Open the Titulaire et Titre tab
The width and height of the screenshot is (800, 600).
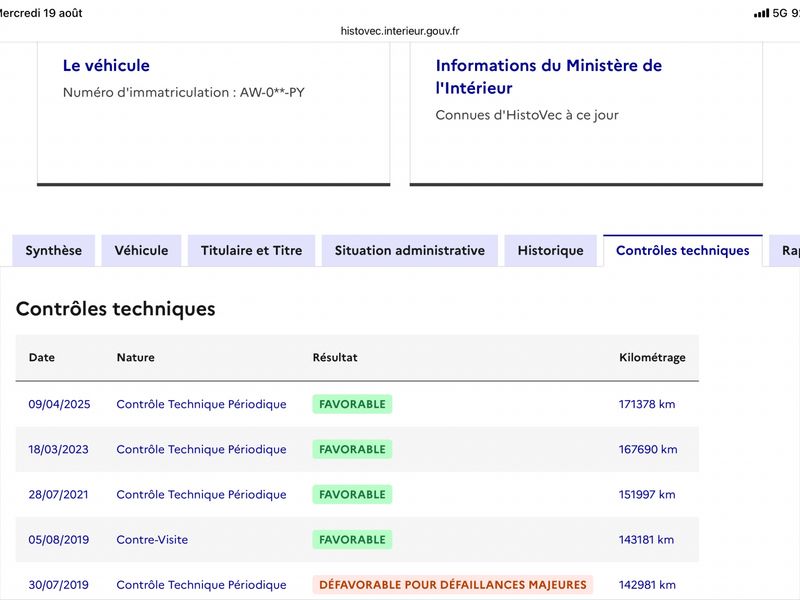pos(252,251)
